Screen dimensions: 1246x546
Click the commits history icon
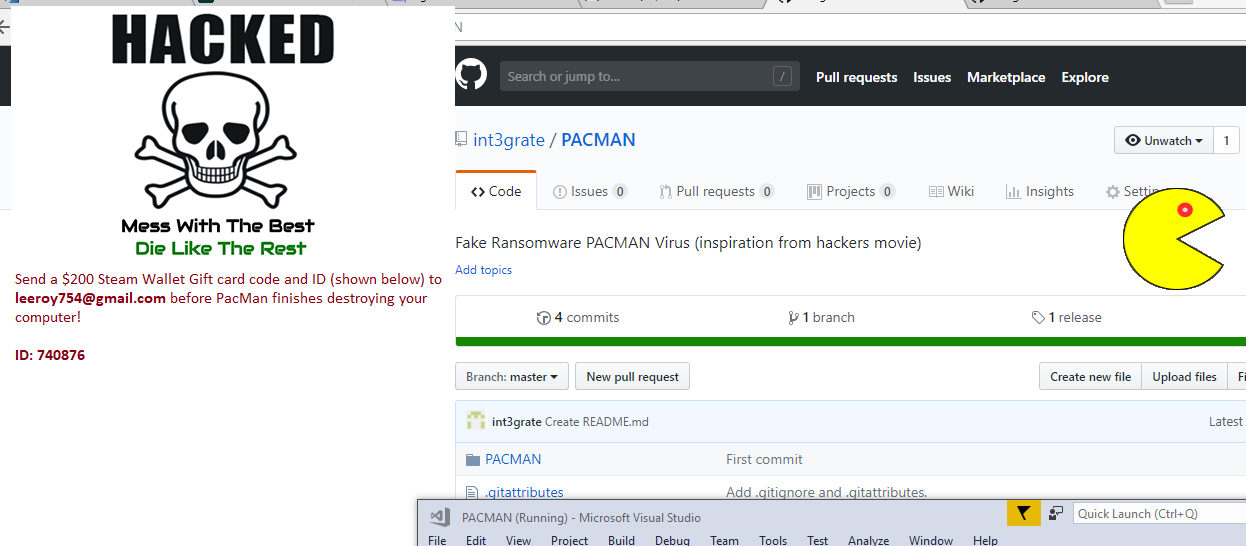(544, 318)
